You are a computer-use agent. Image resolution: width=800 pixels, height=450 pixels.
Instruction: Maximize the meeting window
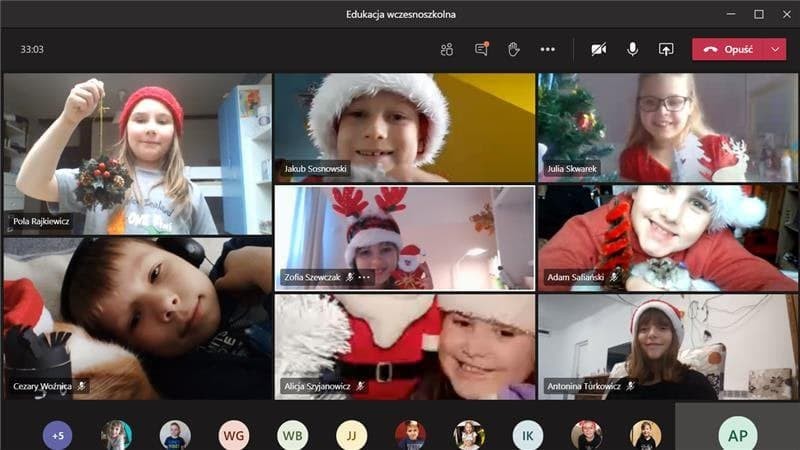click(x=759, y=14)
